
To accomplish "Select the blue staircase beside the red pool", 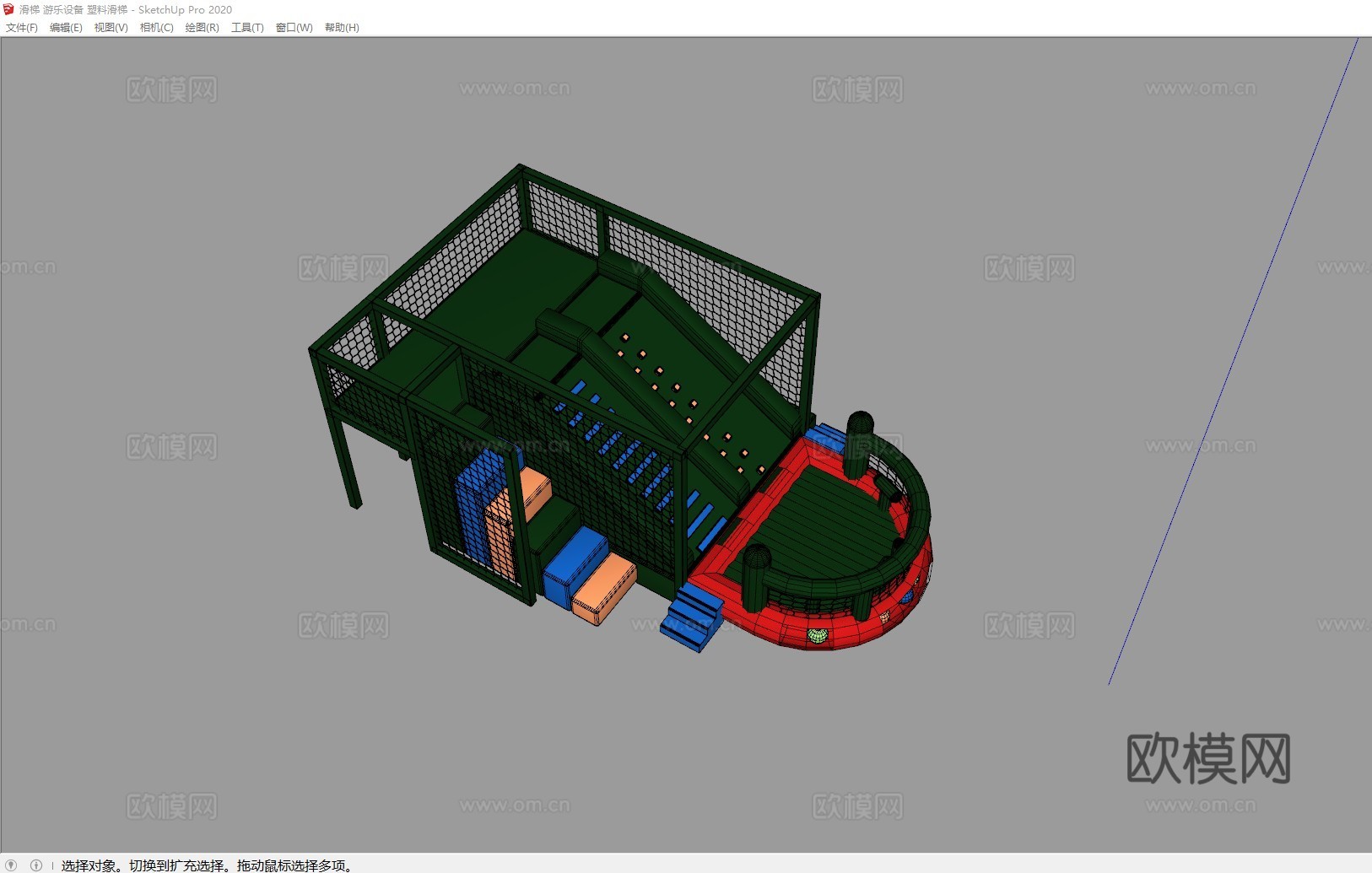I will 694,618.
